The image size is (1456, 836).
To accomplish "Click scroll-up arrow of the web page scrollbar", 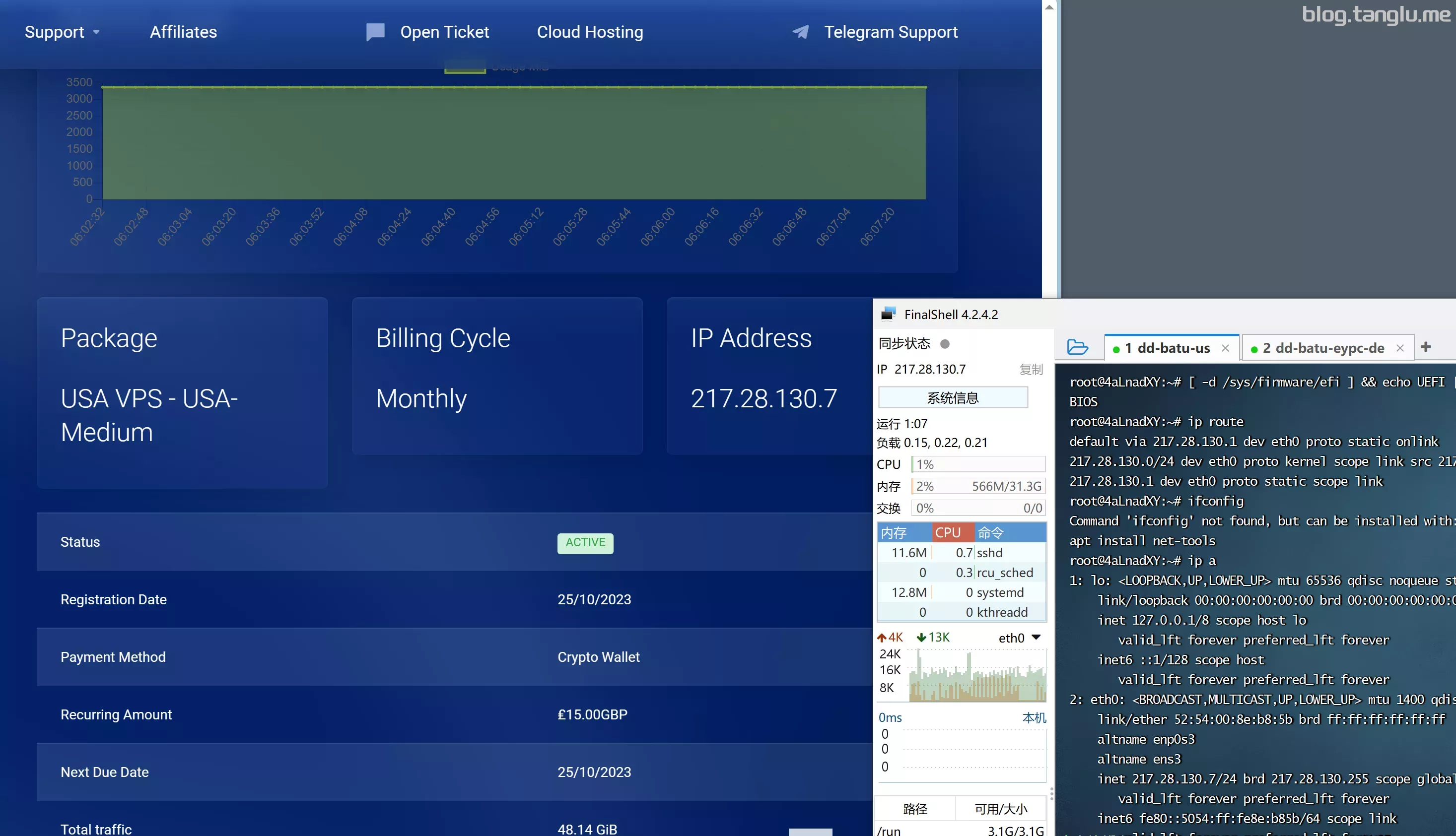I will click(1049, 7).
